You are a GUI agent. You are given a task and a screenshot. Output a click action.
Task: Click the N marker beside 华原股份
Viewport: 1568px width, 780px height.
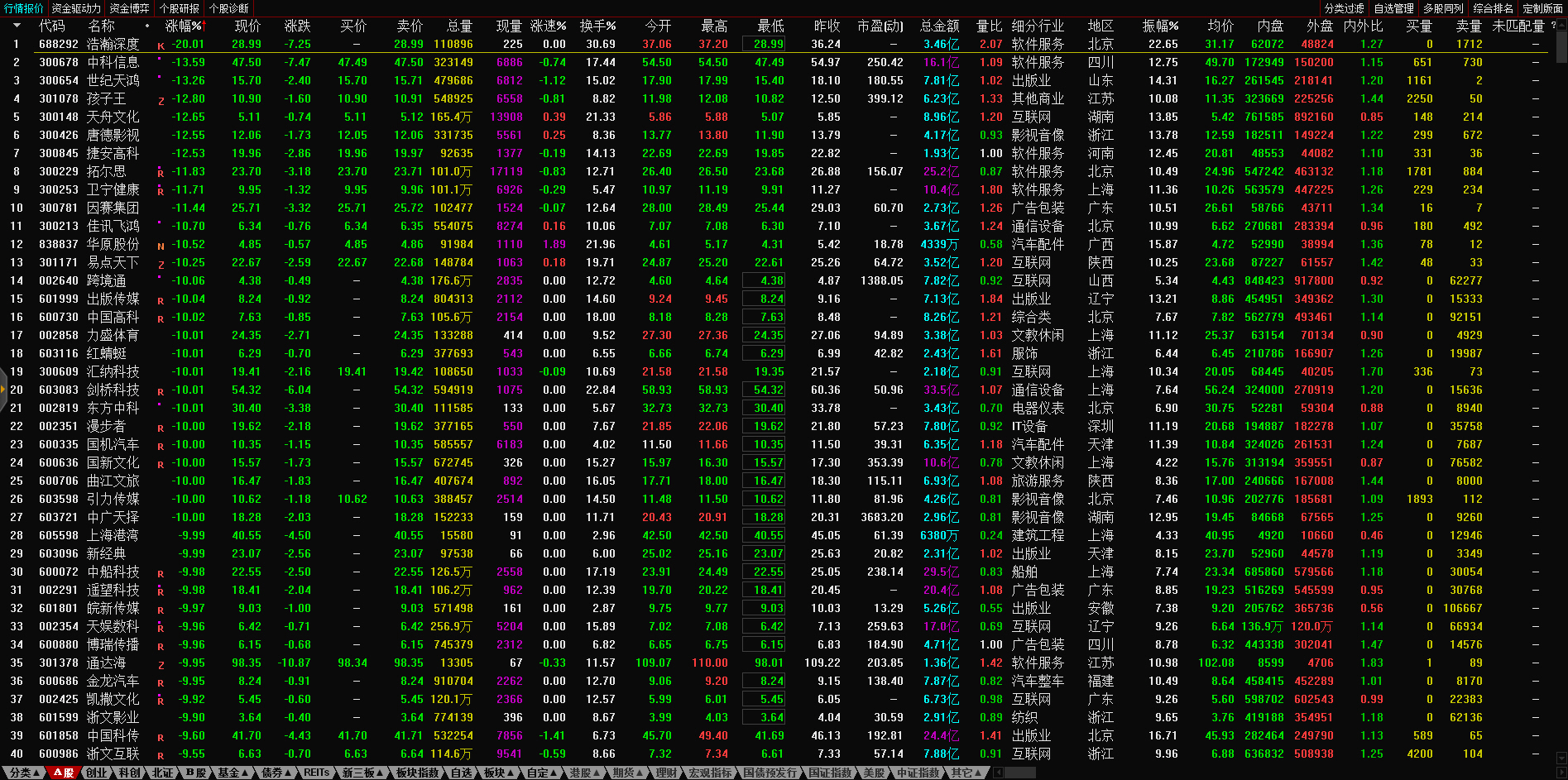click(x=161, y=246)
